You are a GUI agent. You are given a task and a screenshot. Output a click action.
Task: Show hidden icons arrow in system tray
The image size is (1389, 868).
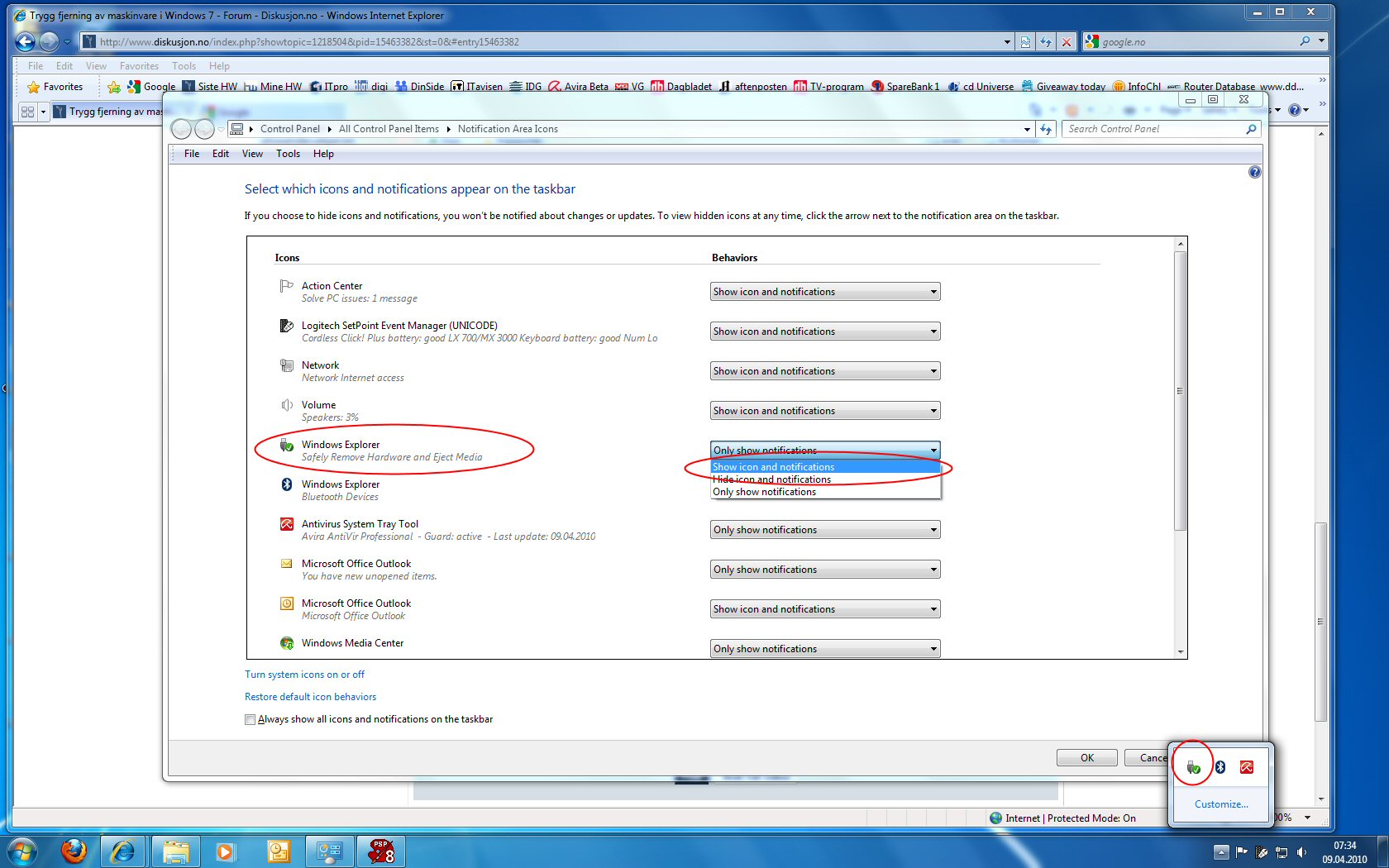coord(1220,851)
